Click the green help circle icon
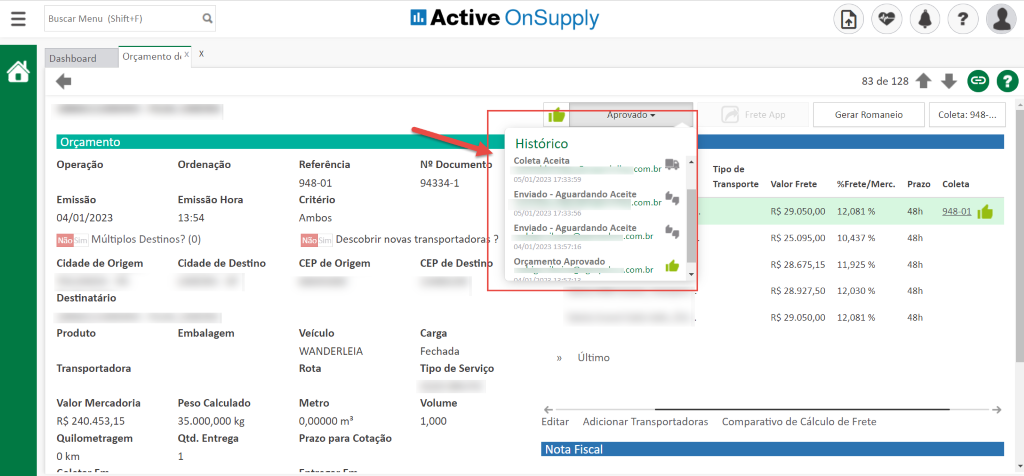 click(x=1008, y=81)
